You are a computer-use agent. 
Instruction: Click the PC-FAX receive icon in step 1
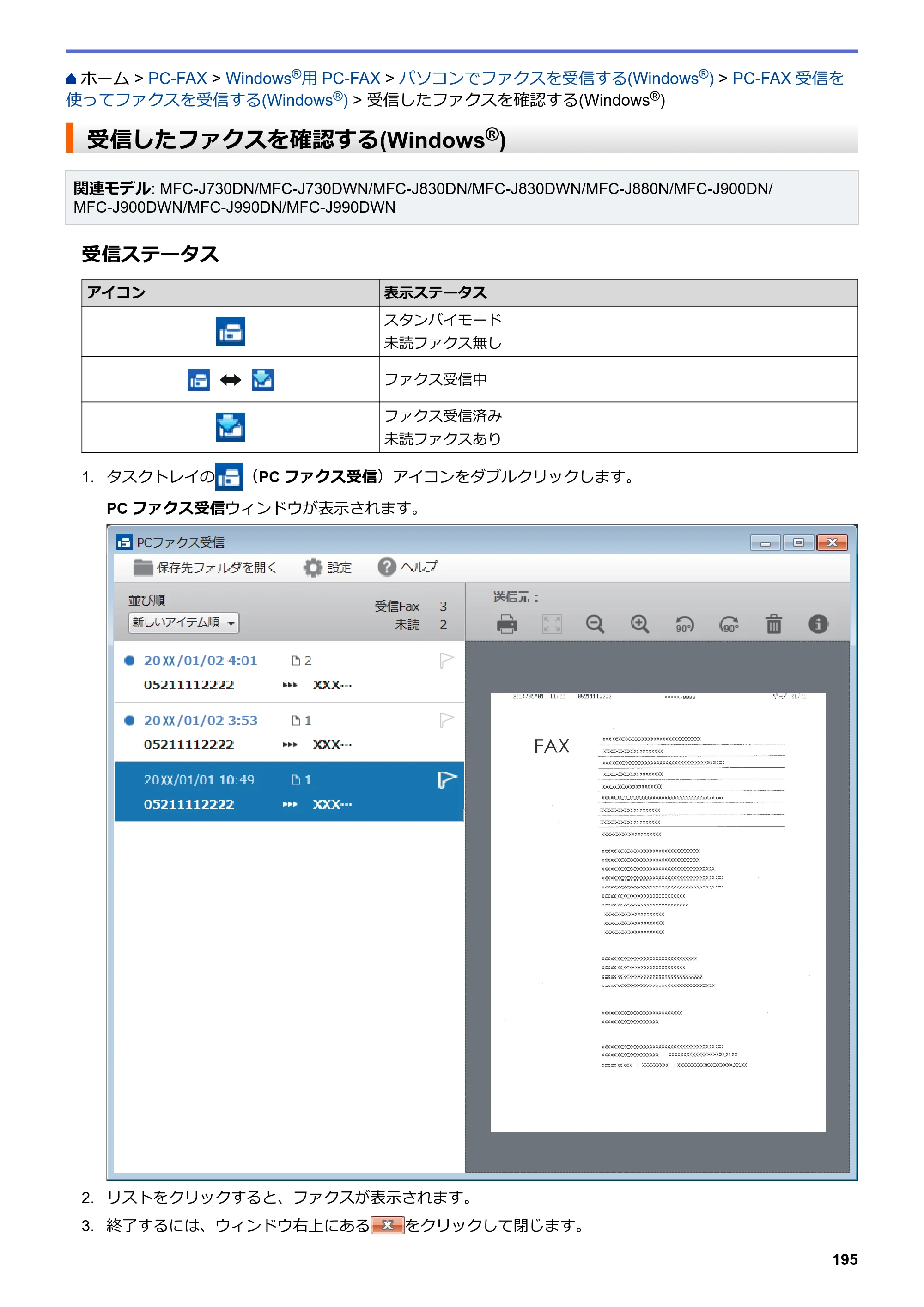tap(229, 477)
